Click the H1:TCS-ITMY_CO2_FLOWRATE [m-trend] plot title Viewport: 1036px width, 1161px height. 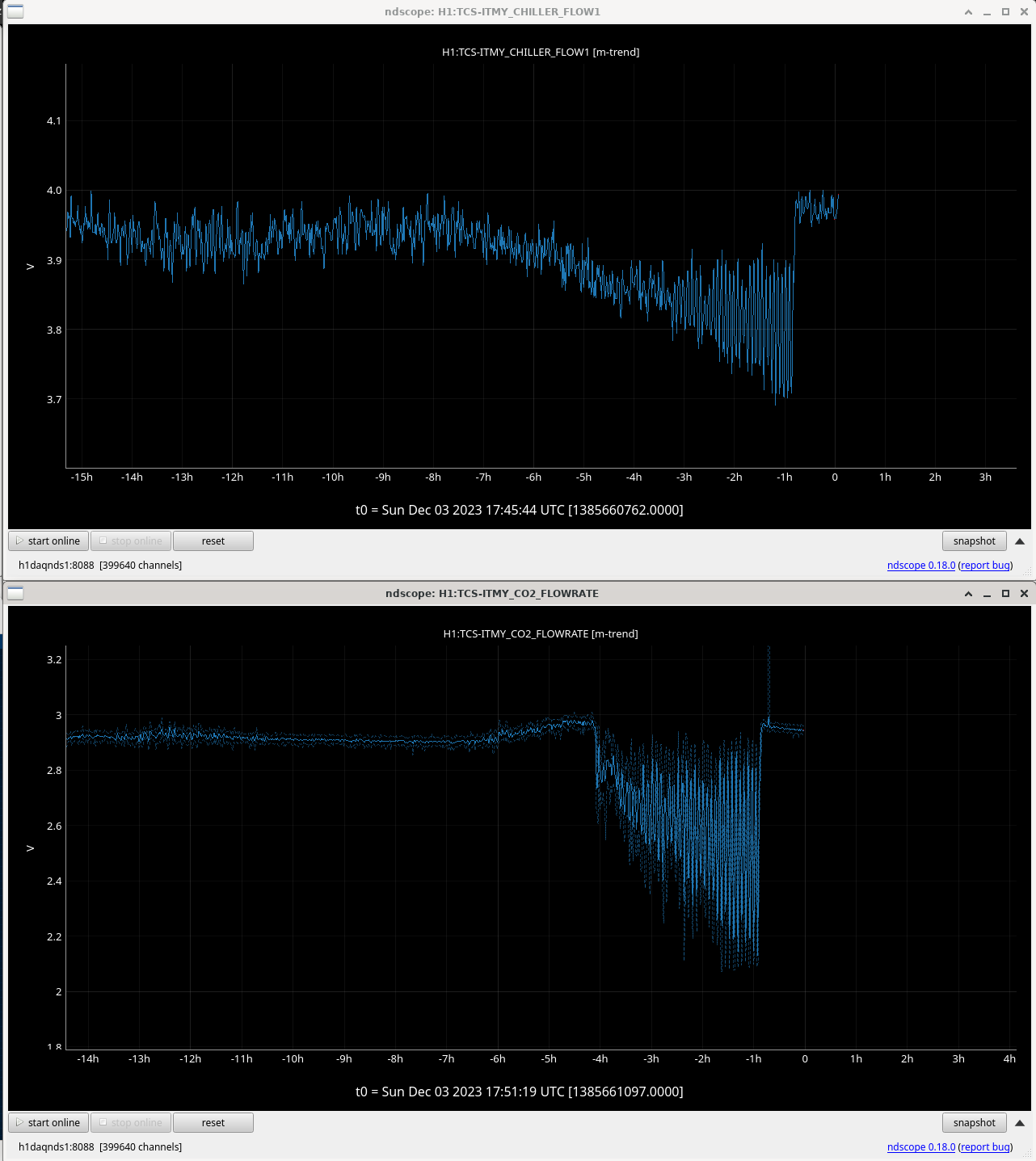click(541, 634)
